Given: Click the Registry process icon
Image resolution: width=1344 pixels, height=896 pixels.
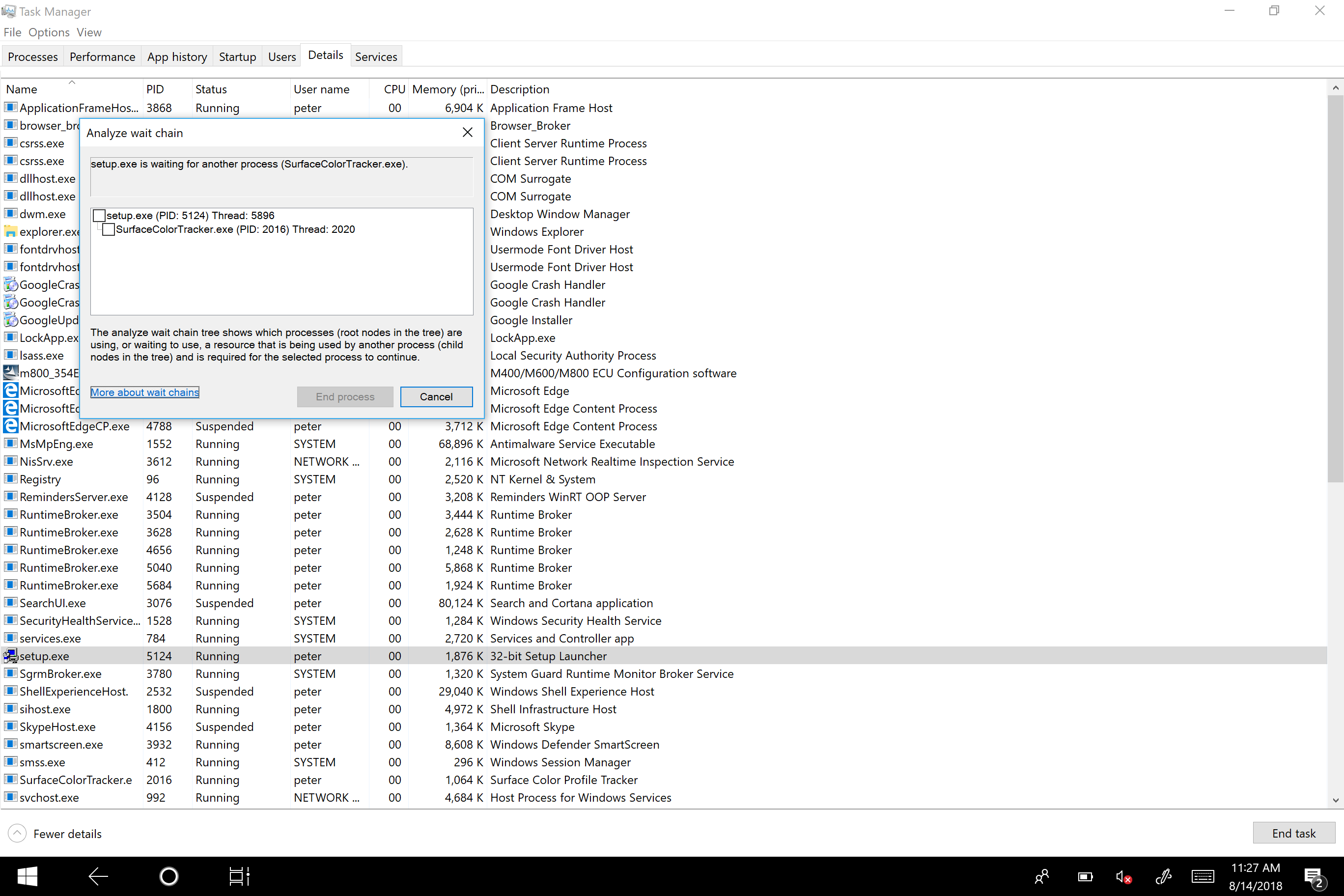Looking at the screenshot, I should 10,479.
